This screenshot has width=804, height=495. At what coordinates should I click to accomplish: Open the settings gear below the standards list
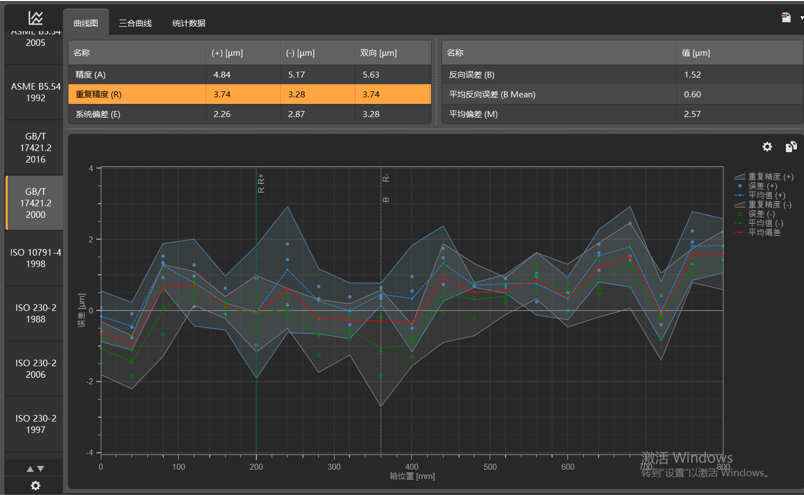(x=35, y=485)
